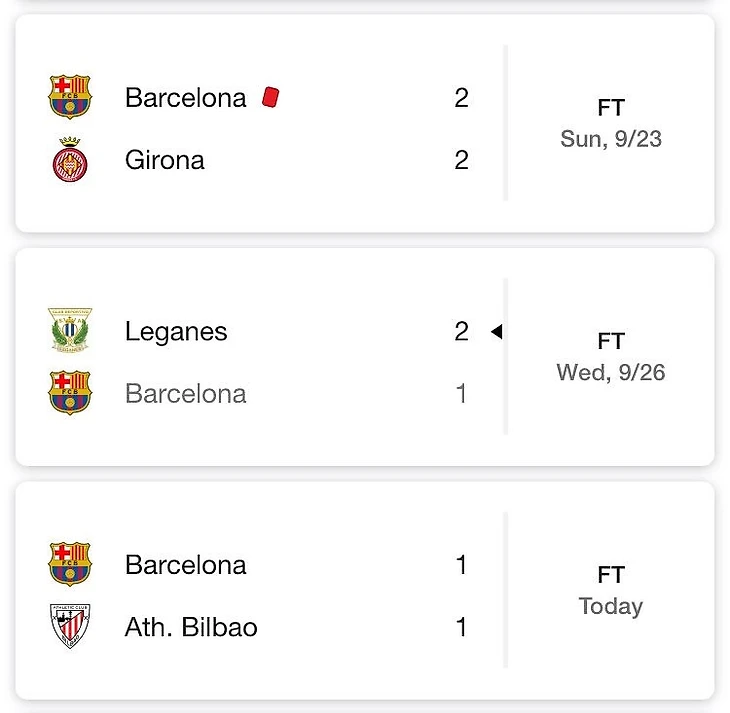The height and width of the screenshot is (713, 730).
Task: Open Barcelona team in Girona match
Action: pyautogui.click(x=185, y=98)
